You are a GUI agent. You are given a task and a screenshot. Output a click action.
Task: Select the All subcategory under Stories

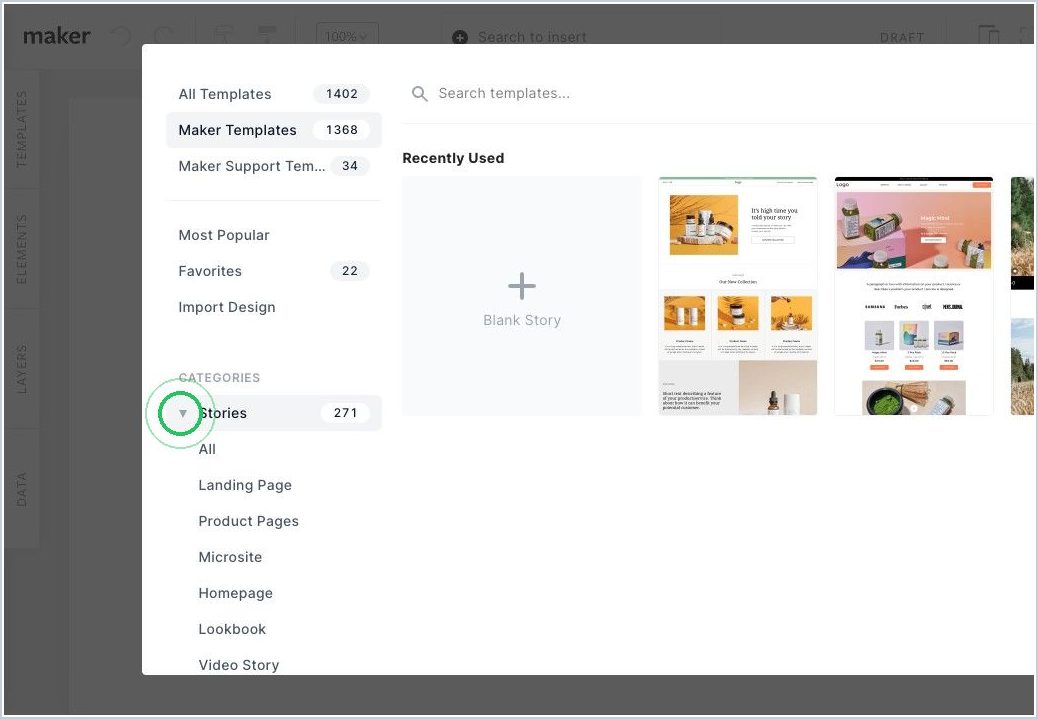(207, 449)
